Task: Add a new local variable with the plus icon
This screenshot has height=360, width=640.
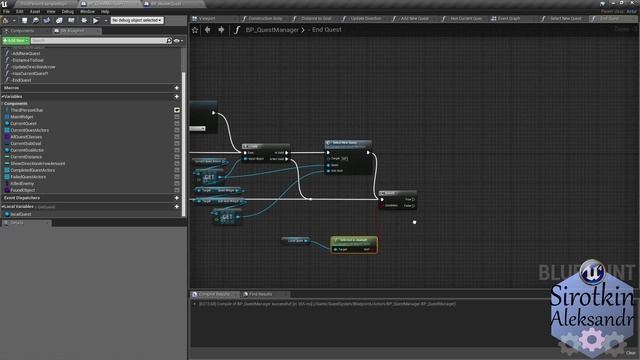Action: [x=177, y=207]
